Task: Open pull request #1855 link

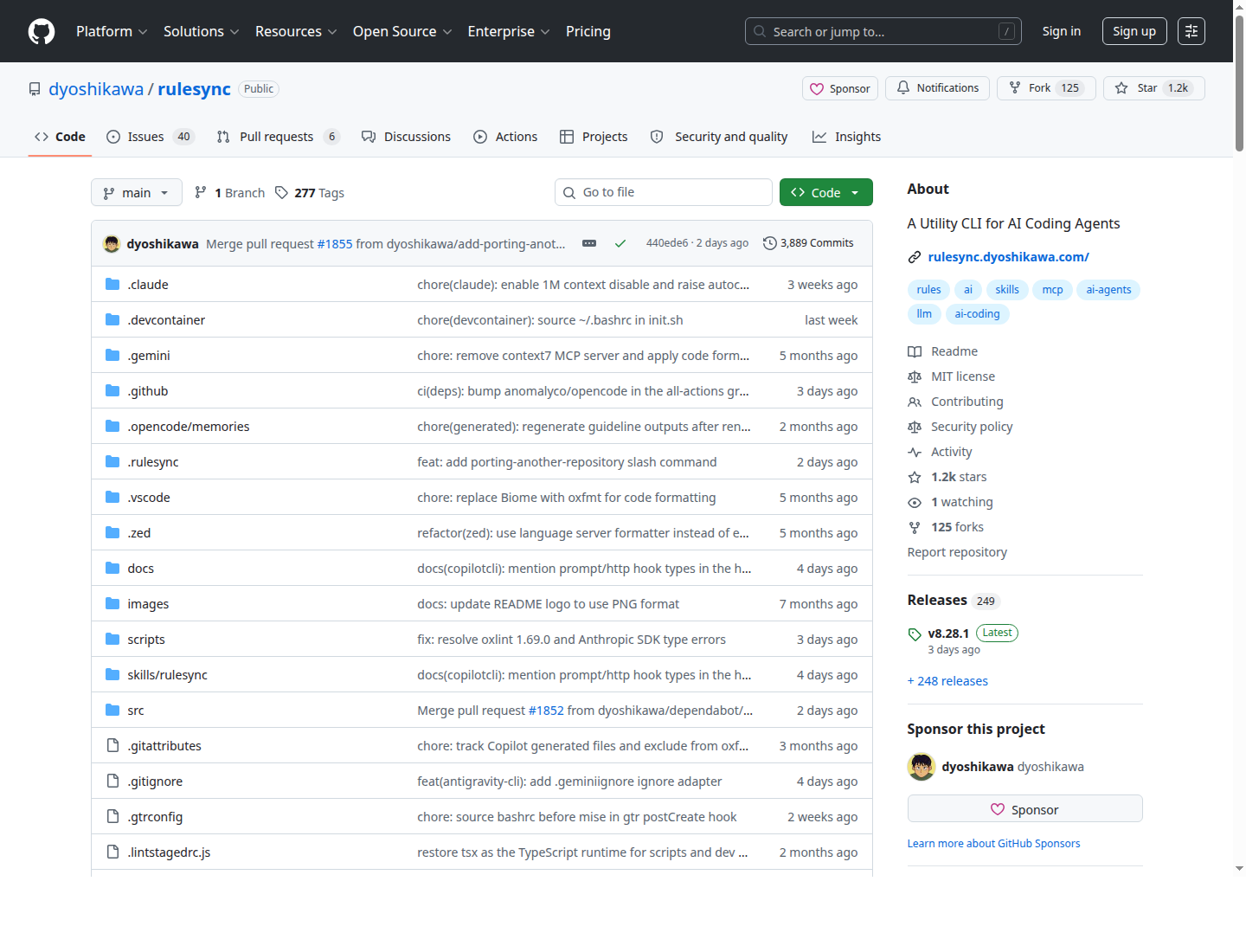Action: (335, 244)
